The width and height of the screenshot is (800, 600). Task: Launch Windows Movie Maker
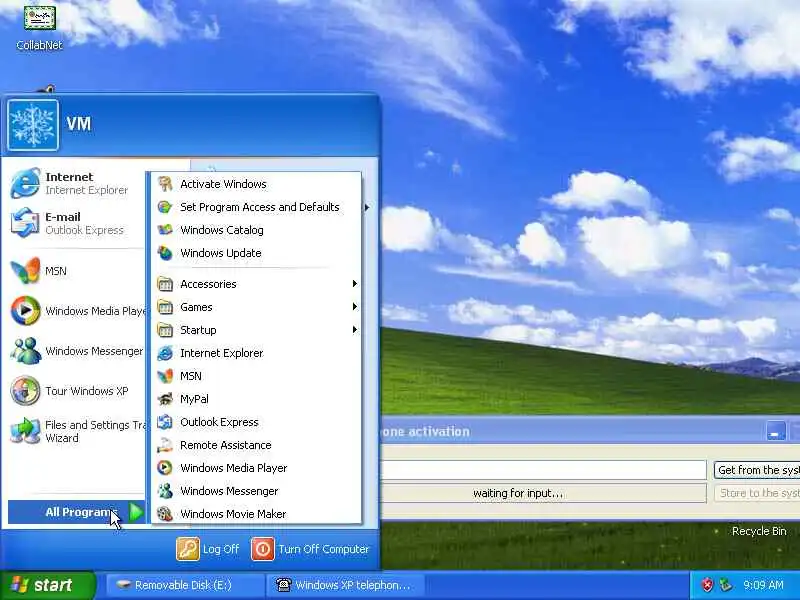click(256, 514)
